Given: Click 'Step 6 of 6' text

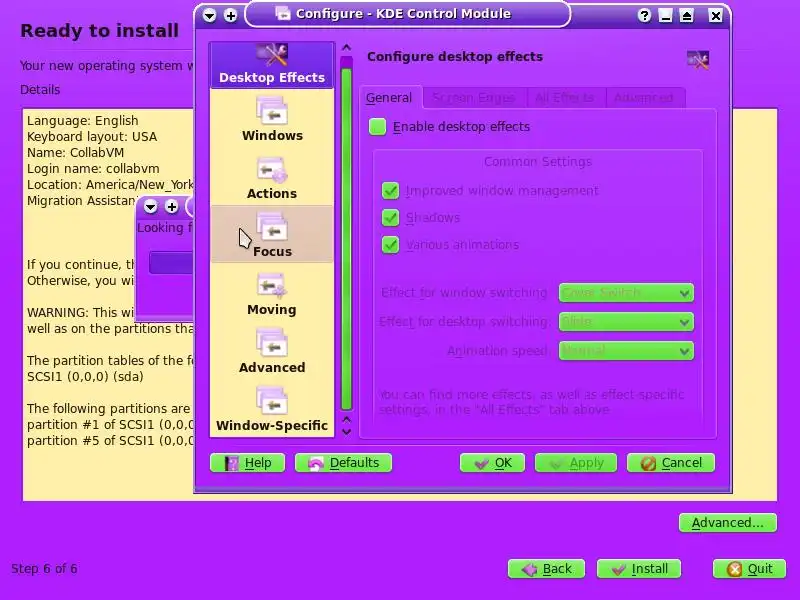Looking at the screenshot, I should [x=44, y=569].
